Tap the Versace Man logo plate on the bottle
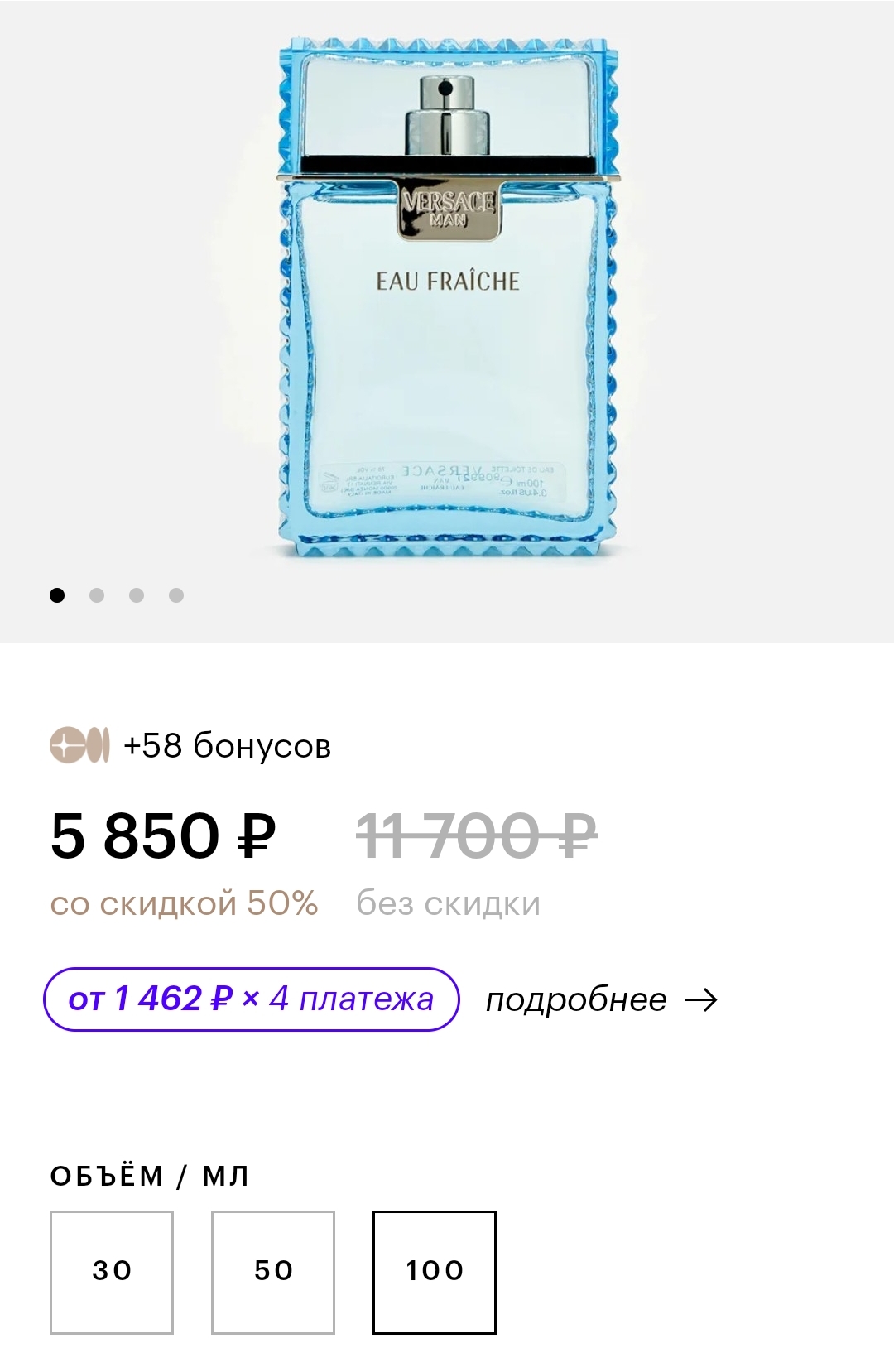Screen dimensions: 894x1372 pos(448,209)
